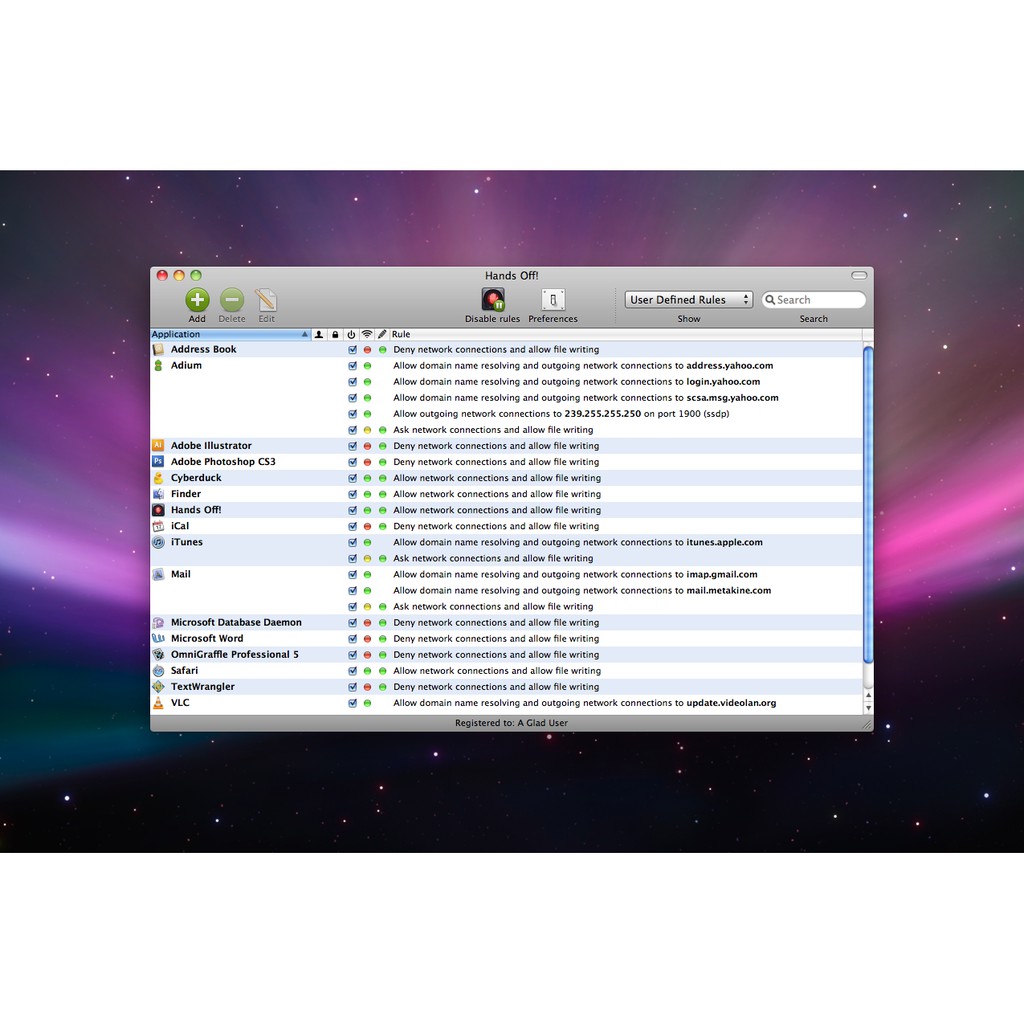Open Preferences from the toolbar

click(x=553, y=300)
